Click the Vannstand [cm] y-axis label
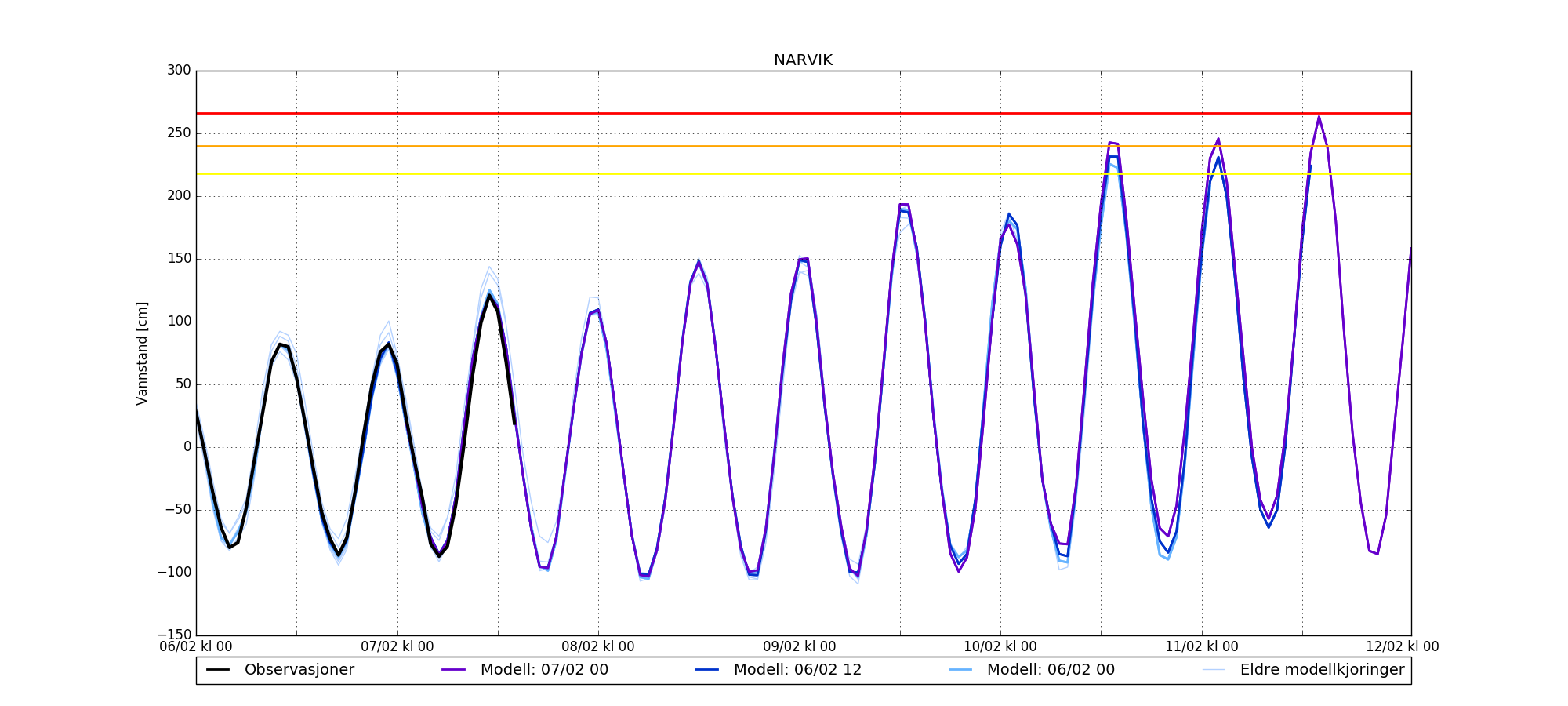Image resolution: width=1568 pixels, height=706 pixels. coord(142,353)
